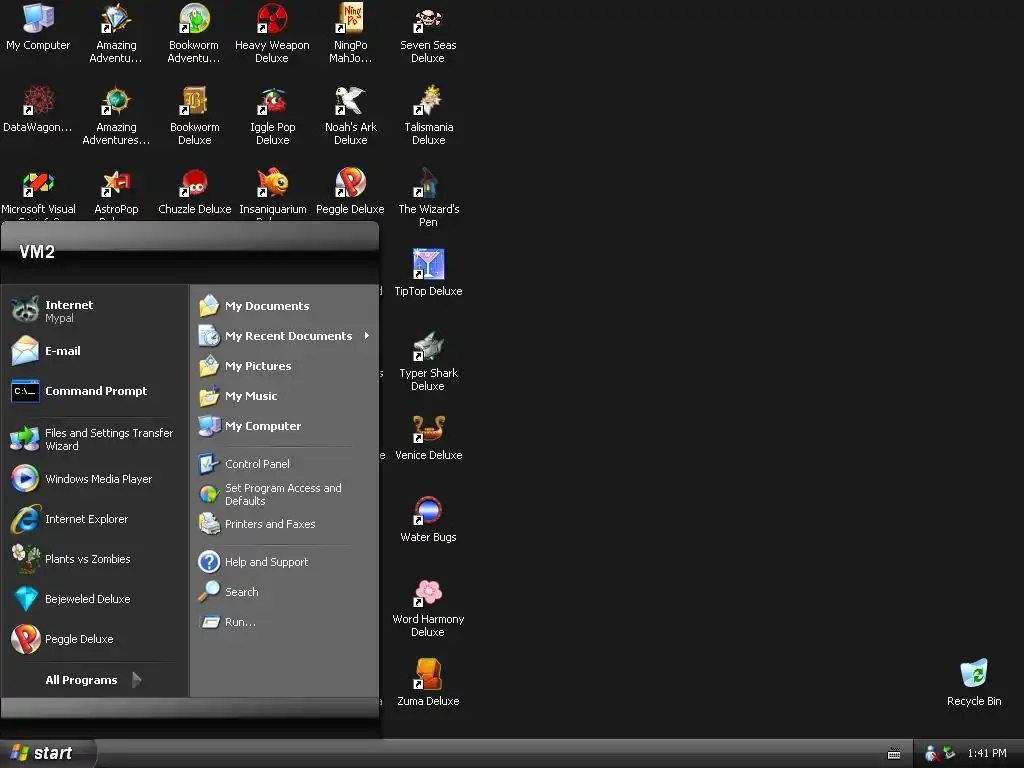
Task: Open My Computer from the Start menu
Action: [285, 426]
